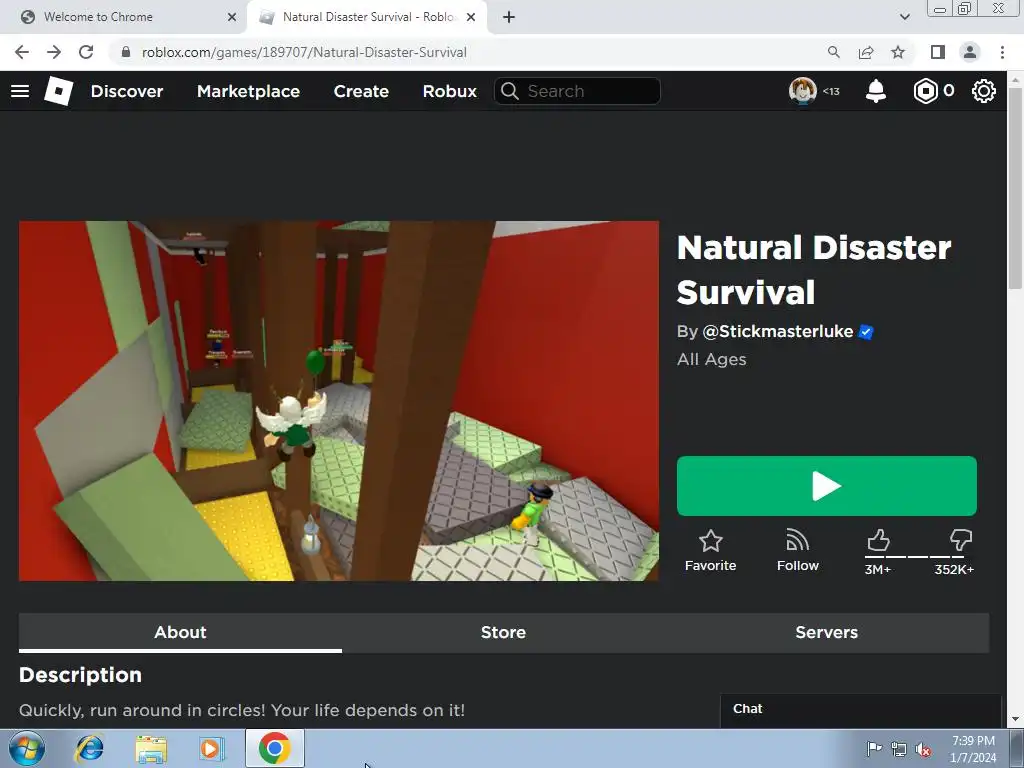Switch to the Store tab
This screenshot has height=768, width=1024.
point(503,632)
